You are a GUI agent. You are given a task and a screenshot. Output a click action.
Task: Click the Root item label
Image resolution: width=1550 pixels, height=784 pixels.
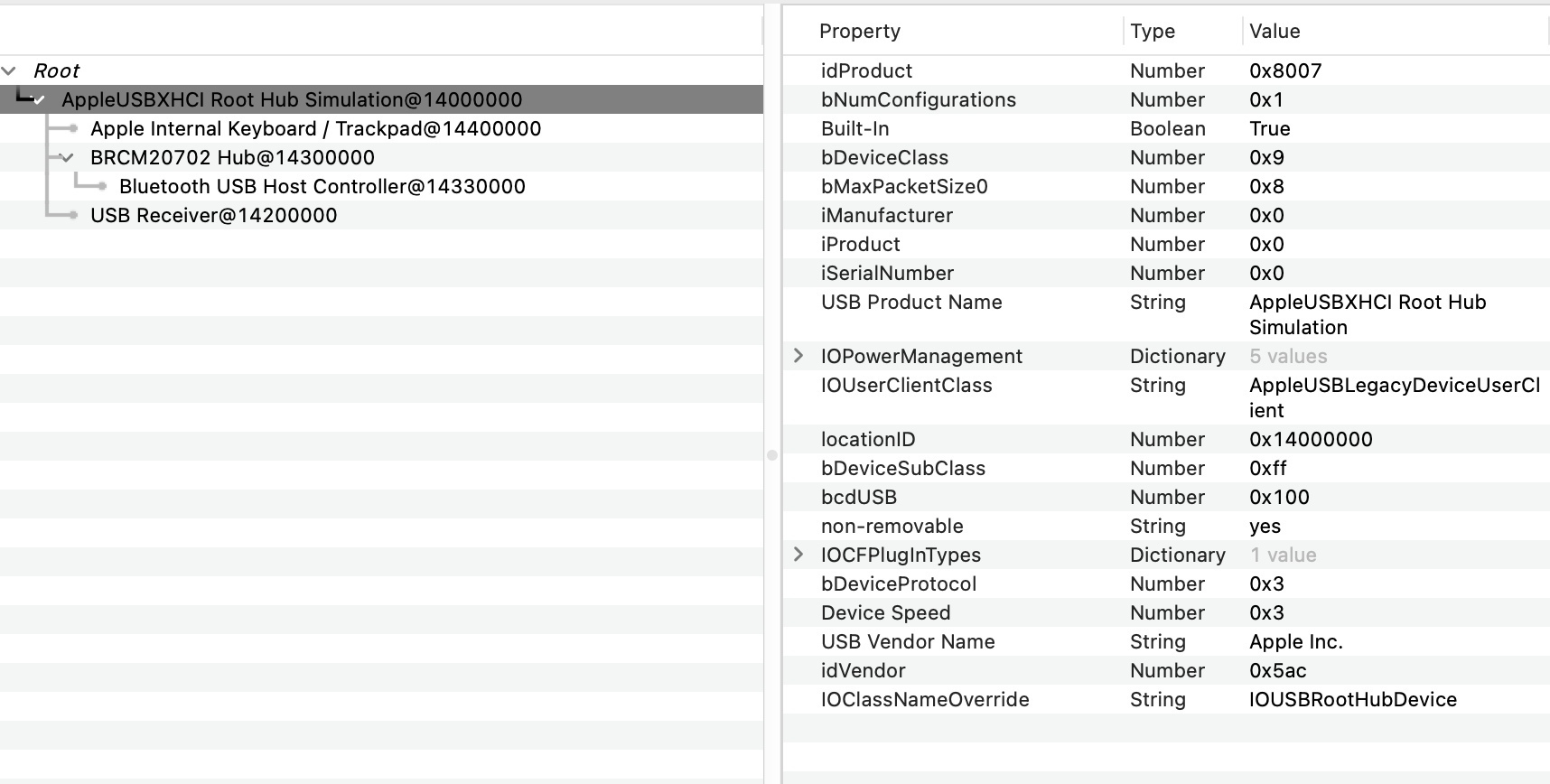point(56,70)
